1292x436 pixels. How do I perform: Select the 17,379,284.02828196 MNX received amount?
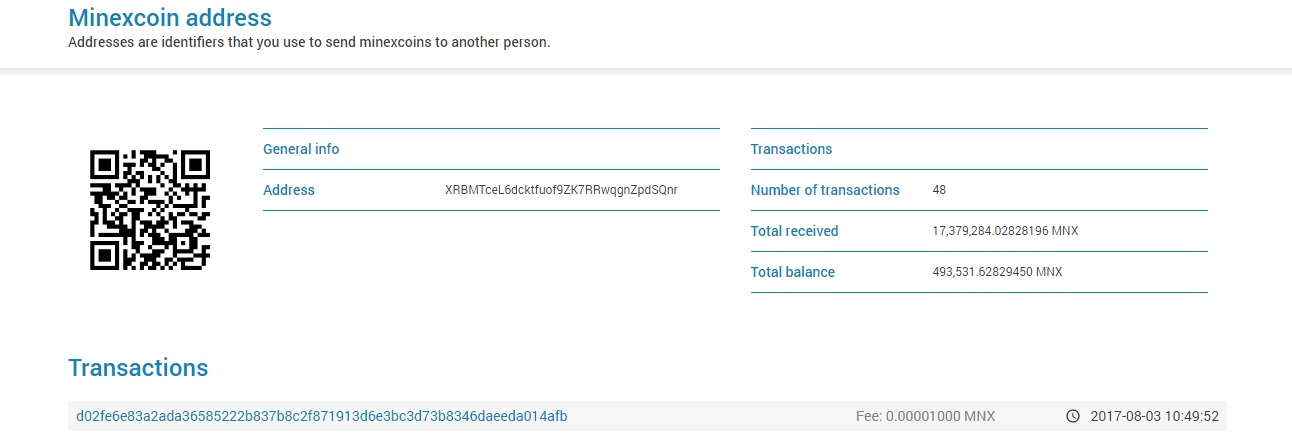point(1005,231)
